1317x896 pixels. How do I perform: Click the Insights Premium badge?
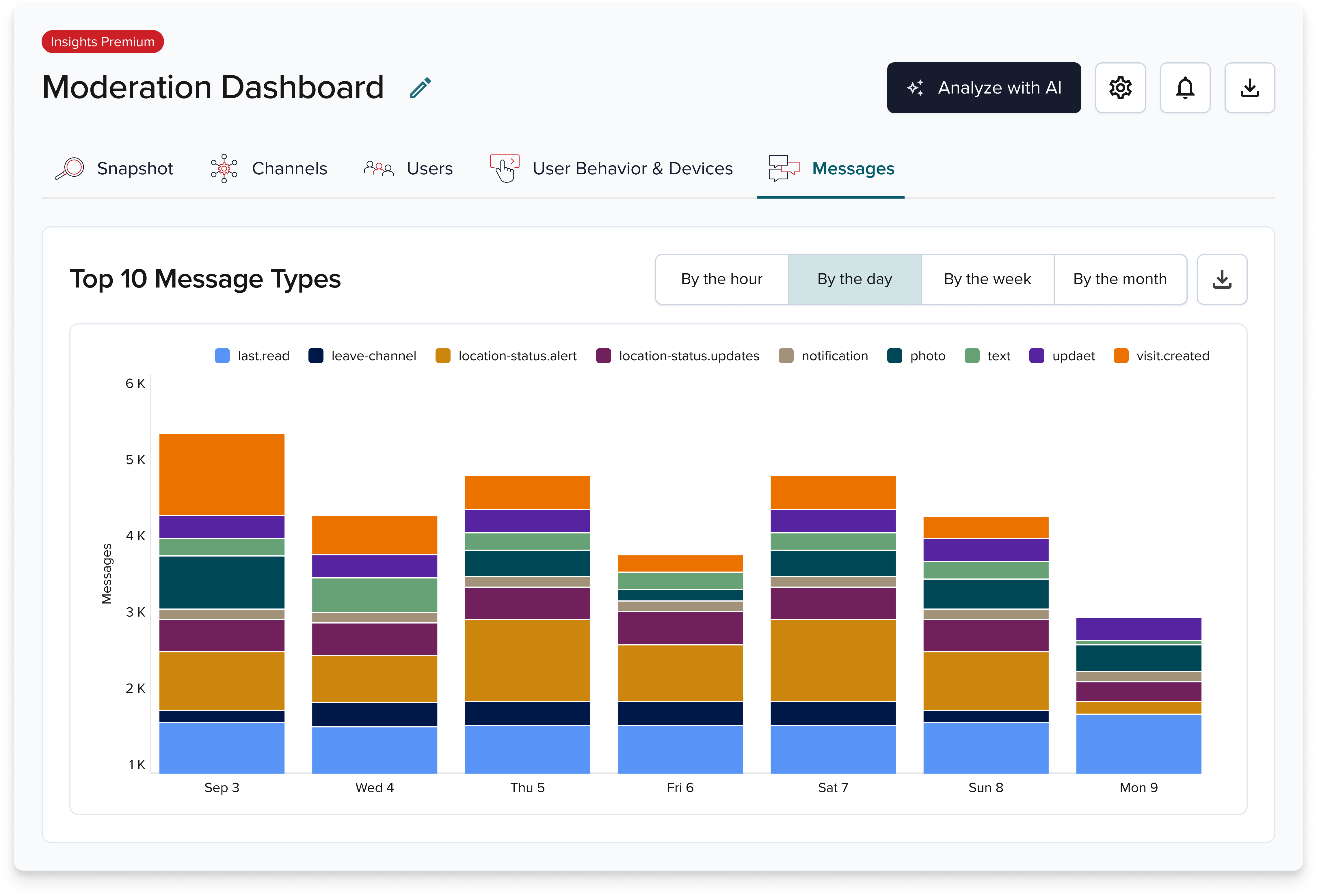103,42
